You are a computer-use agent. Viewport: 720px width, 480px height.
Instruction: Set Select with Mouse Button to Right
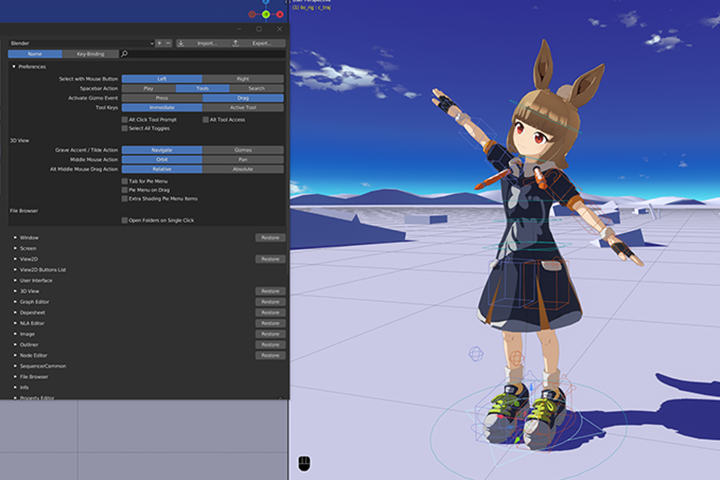(x=243, y=79)
